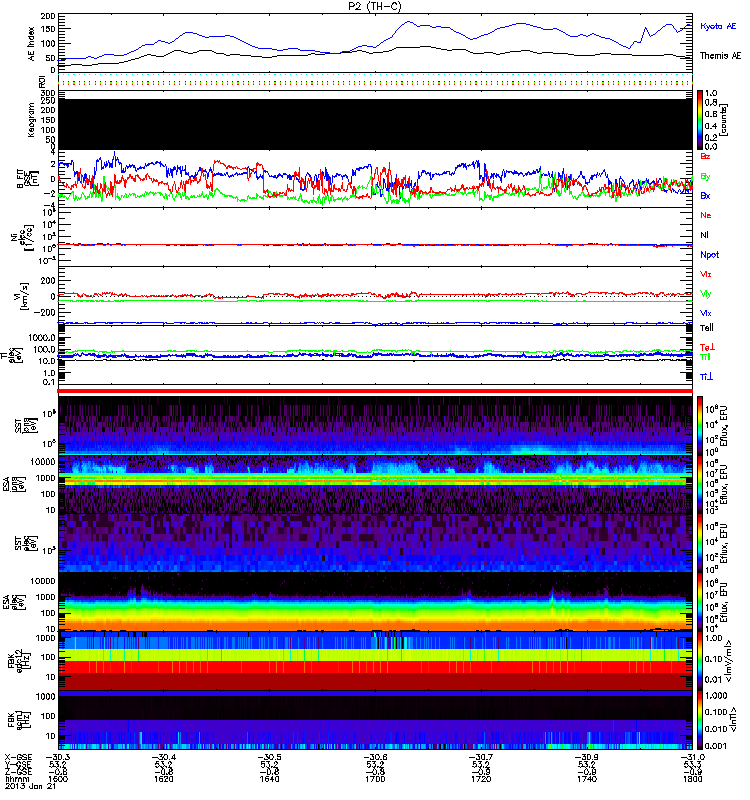The image size is (750, 800).
Task: Click the Keogram counts color bar
Action: pyautogui.click(x=700, y=120)
